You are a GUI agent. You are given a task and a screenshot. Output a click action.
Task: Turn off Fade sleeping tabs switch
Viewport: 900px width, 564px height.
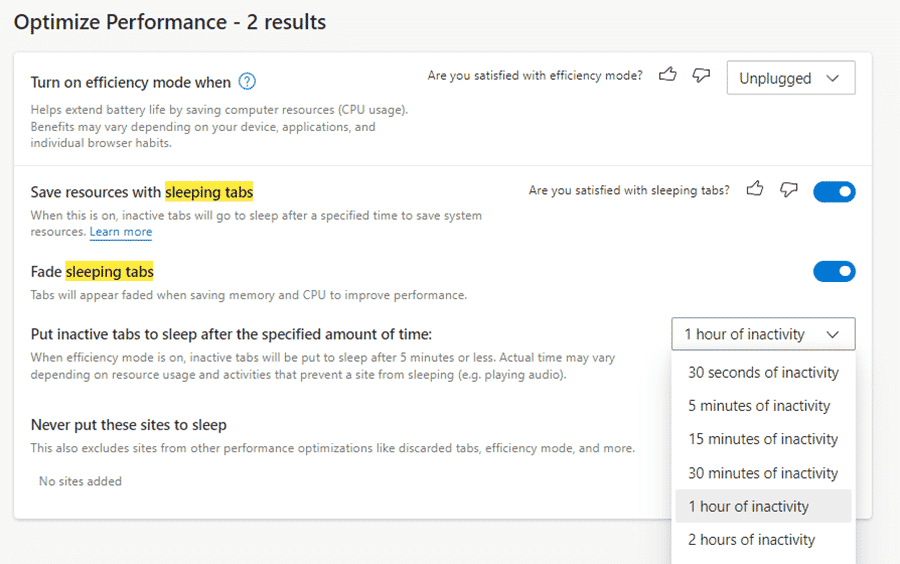click(x=834, y=271)
